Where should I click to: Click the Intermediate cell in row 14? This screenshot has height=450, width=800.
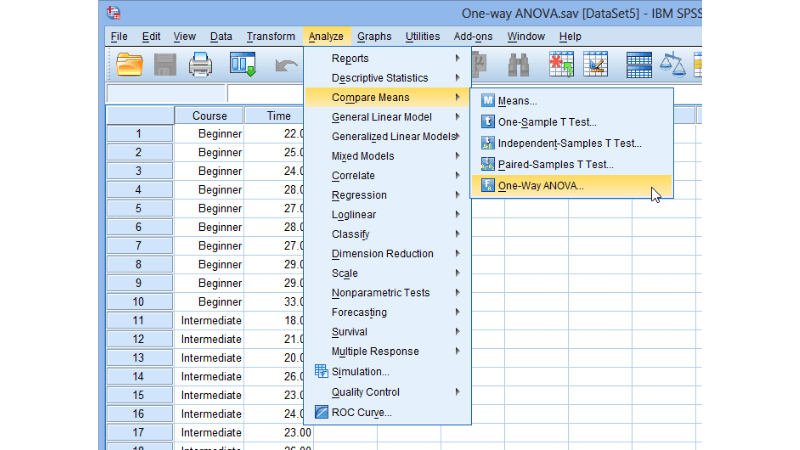[x=209, y=377]
